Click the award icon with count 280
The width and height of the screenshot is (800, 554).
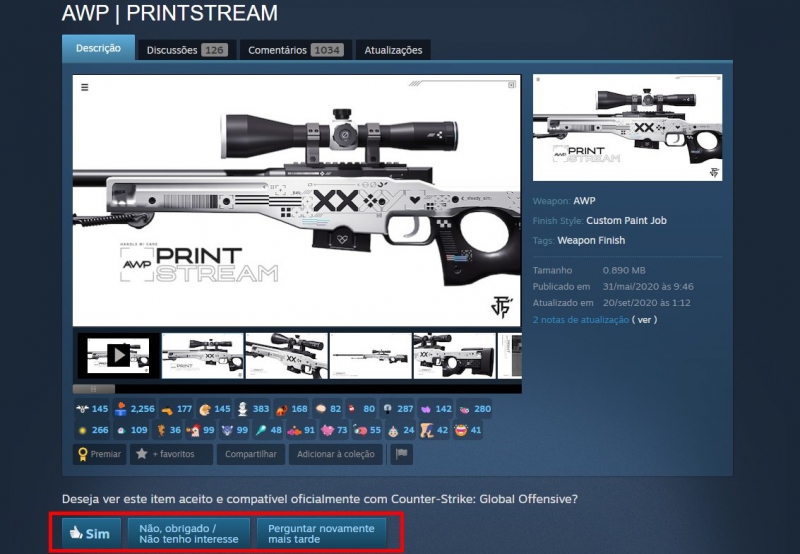point(474,409)
